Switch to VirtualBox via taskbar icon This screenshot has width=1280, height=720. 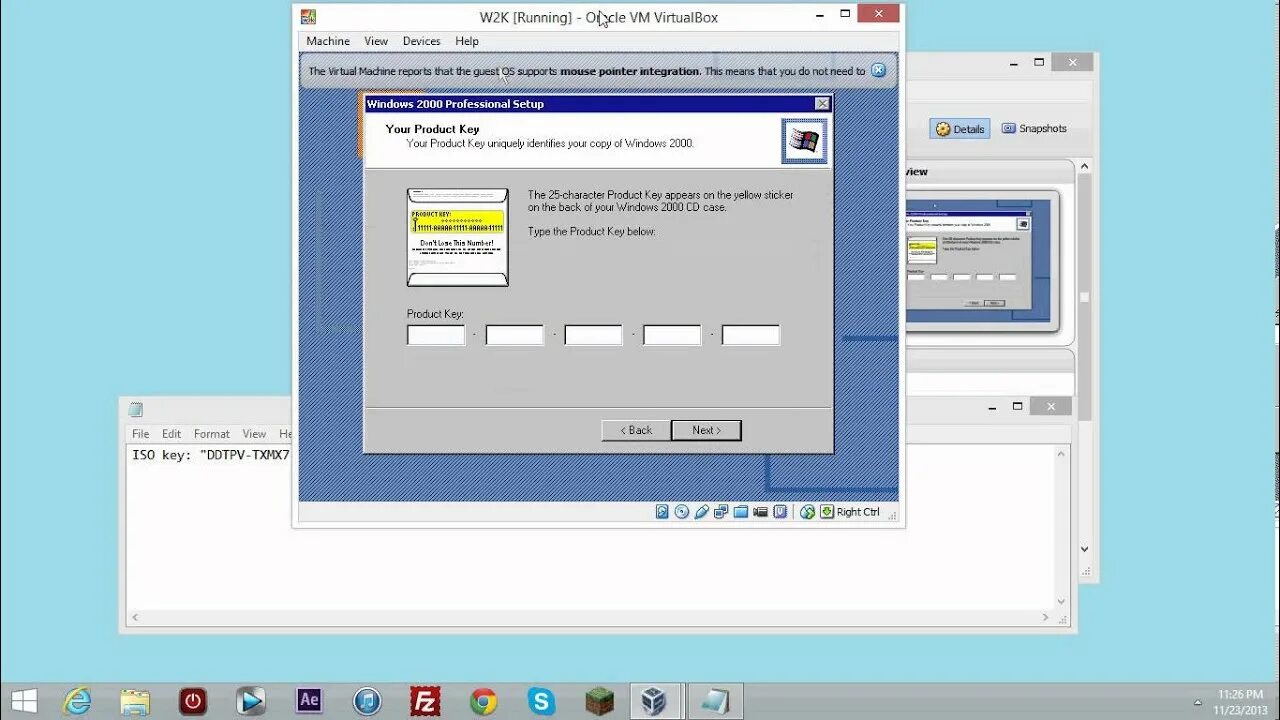click(x=657, y=701)
